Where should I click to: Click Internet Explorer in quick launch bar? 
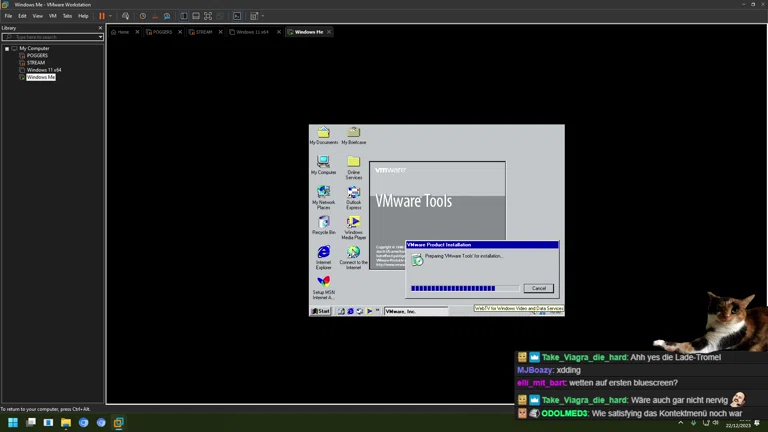pos(350,311)
